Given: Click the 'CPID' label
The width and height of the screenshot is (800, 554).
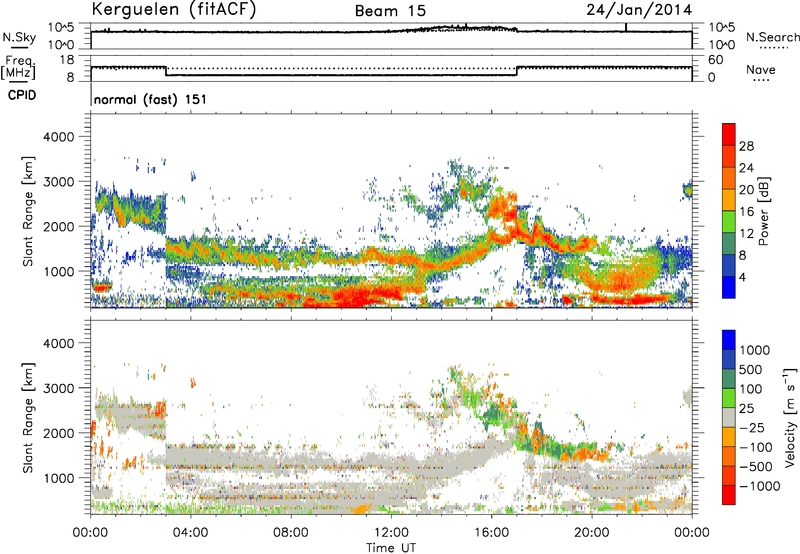Looking at the screenshot, I should (22, 95).
